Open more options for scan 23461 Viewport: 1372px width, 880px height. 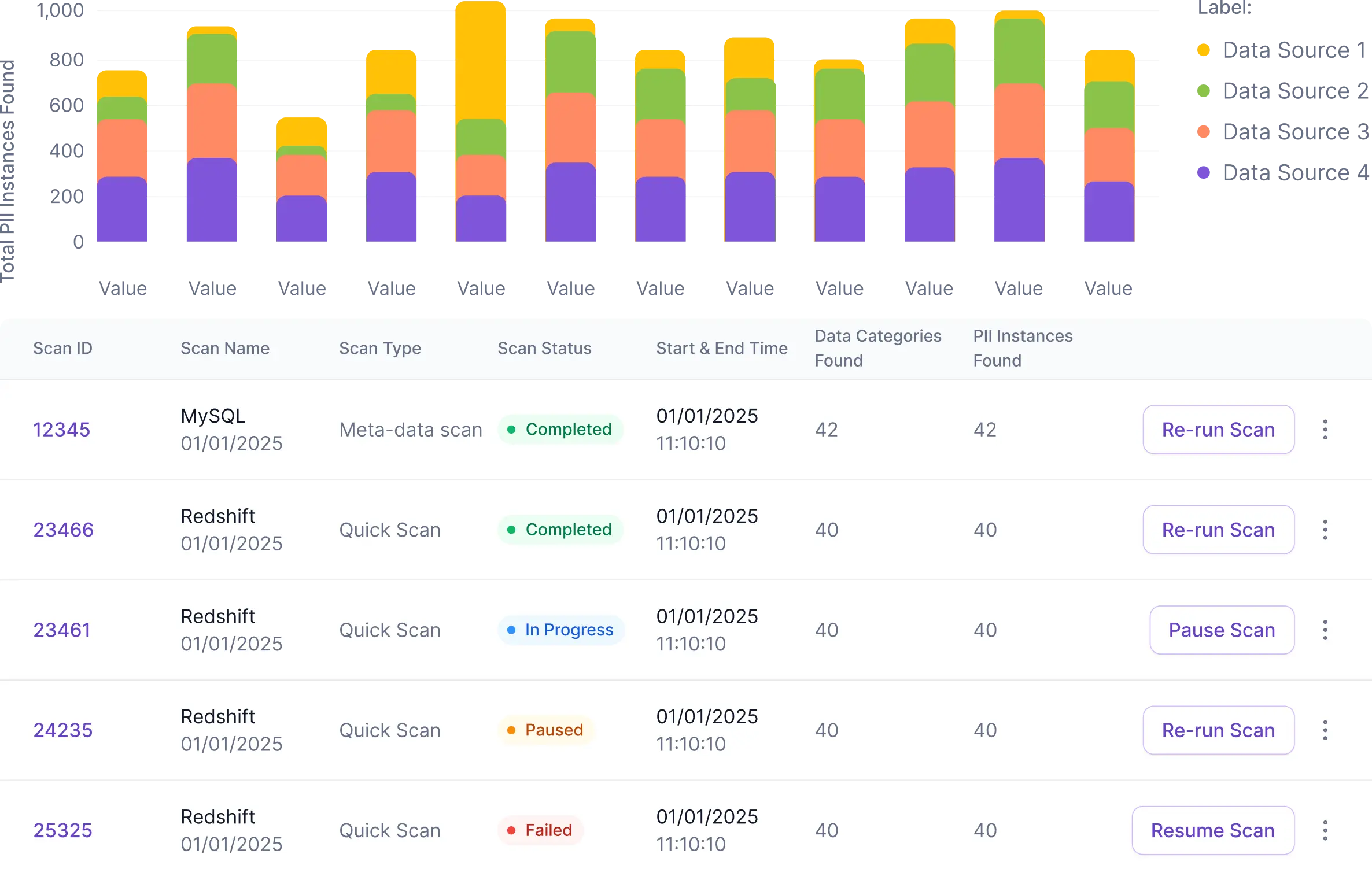[1325, 630]
